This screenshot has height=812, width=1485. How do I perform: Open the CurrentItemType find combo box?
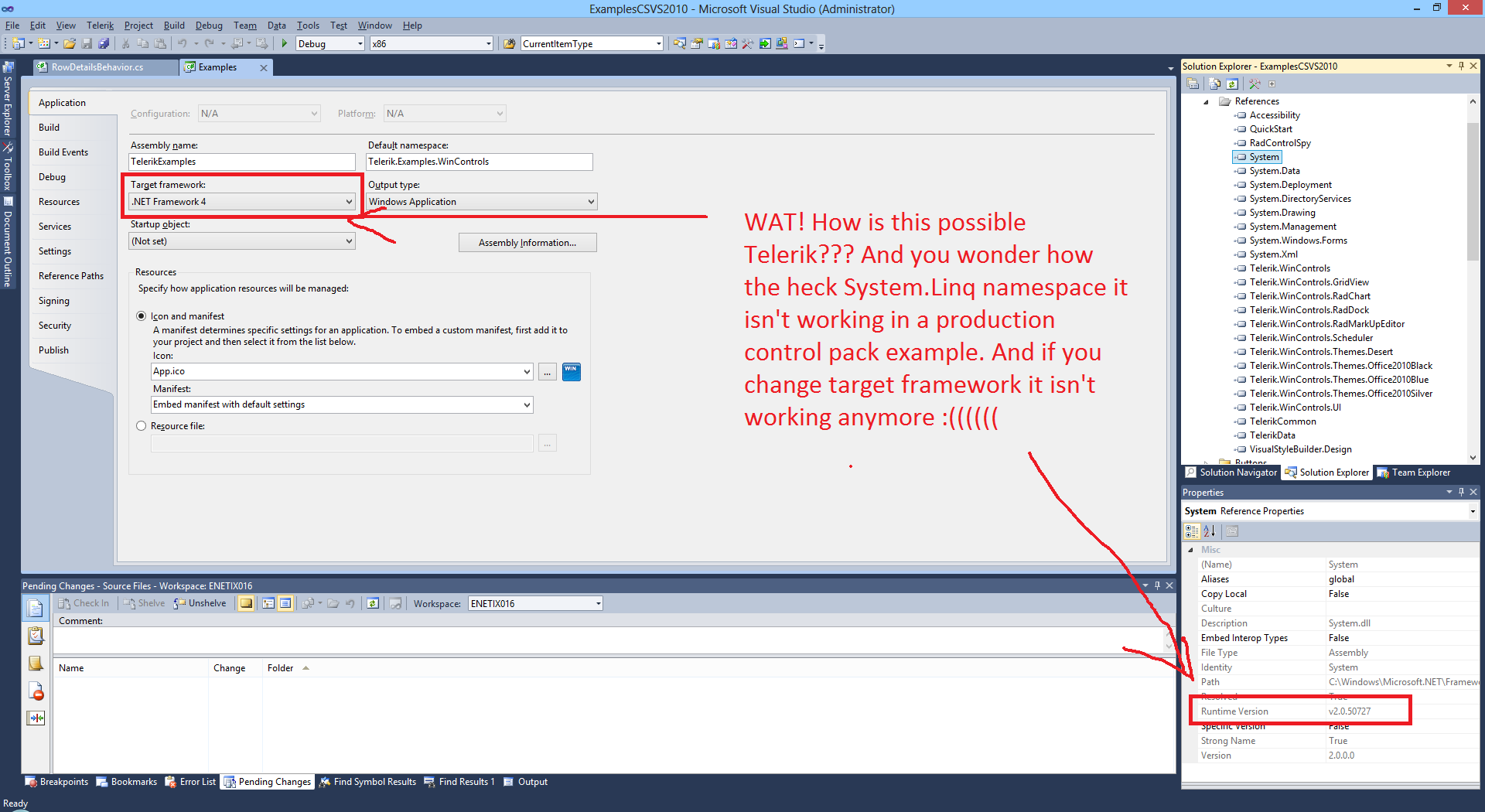coord(592,43)
